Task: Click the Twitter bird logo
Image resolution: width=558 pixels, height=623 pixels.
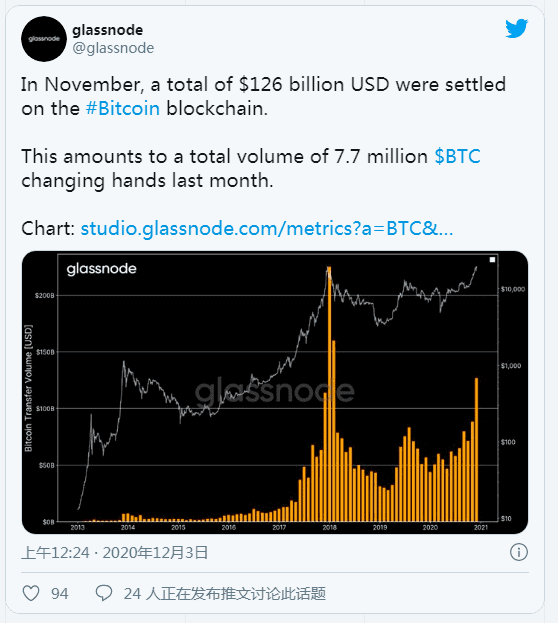Action: [516, 29]
